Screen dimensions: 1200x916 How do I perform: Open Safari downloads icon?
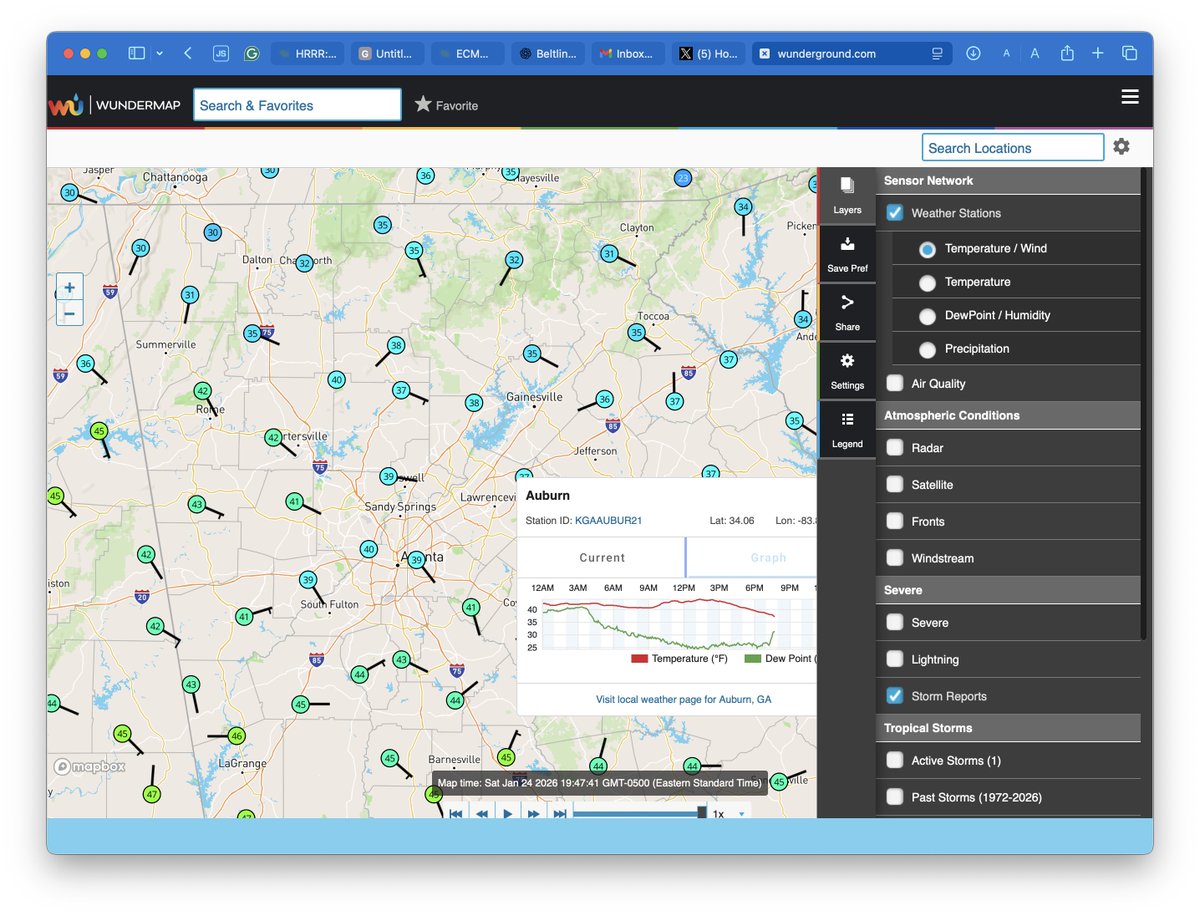[x=973, y=53]
